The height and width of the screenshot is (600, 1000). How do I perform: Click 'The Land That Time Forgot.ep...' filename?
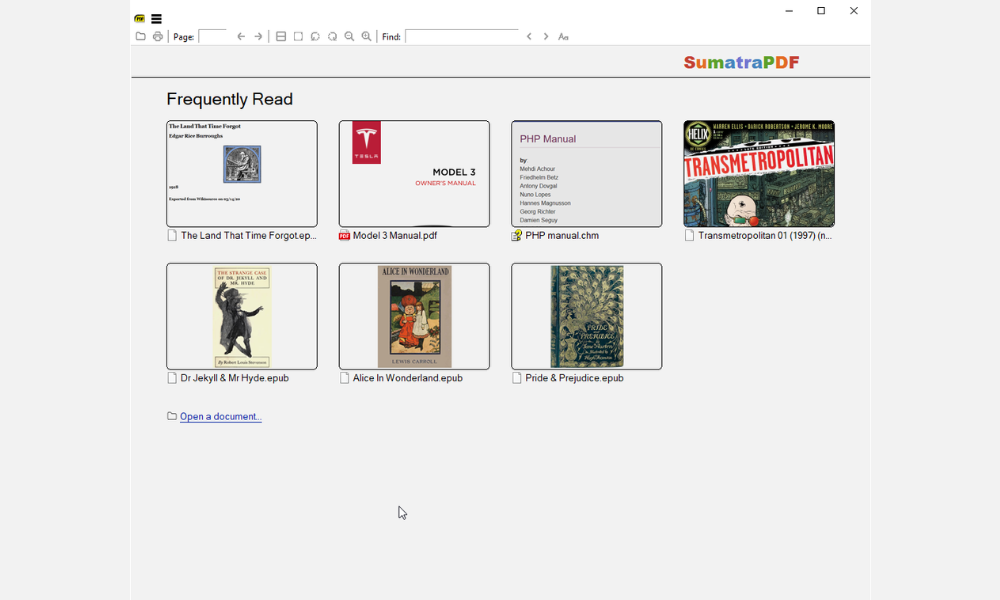[x=249, y=235]
